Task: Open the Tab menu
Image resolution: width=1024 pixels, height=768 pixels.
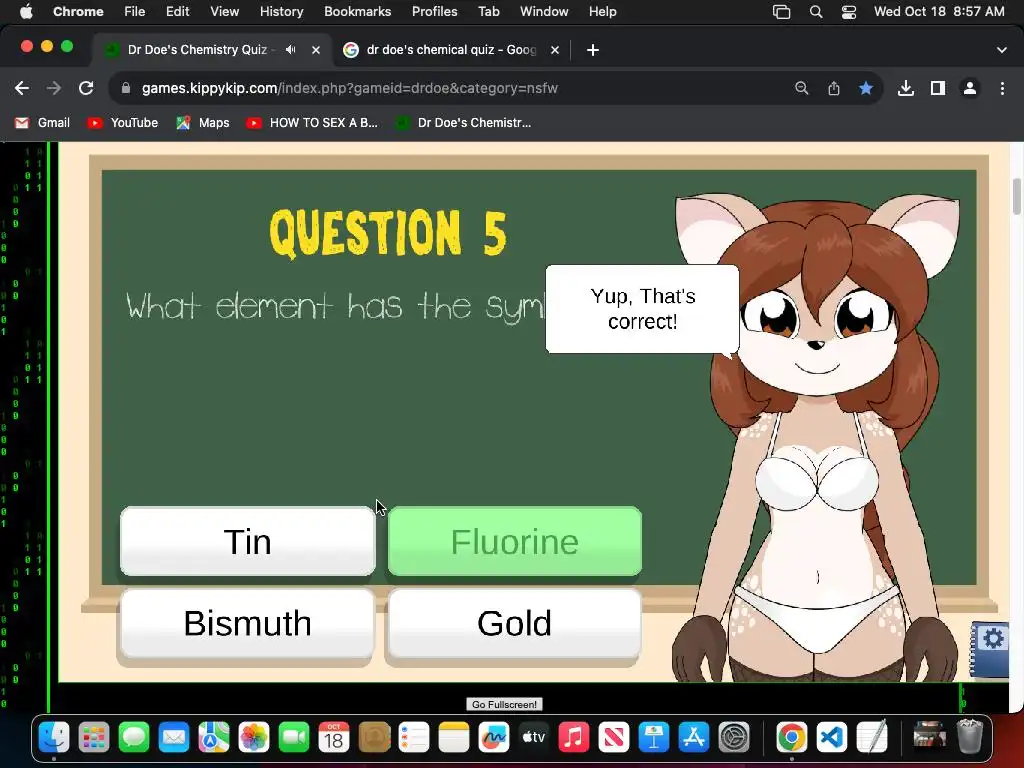Action: pyautogui.click(x=488, y=12)
